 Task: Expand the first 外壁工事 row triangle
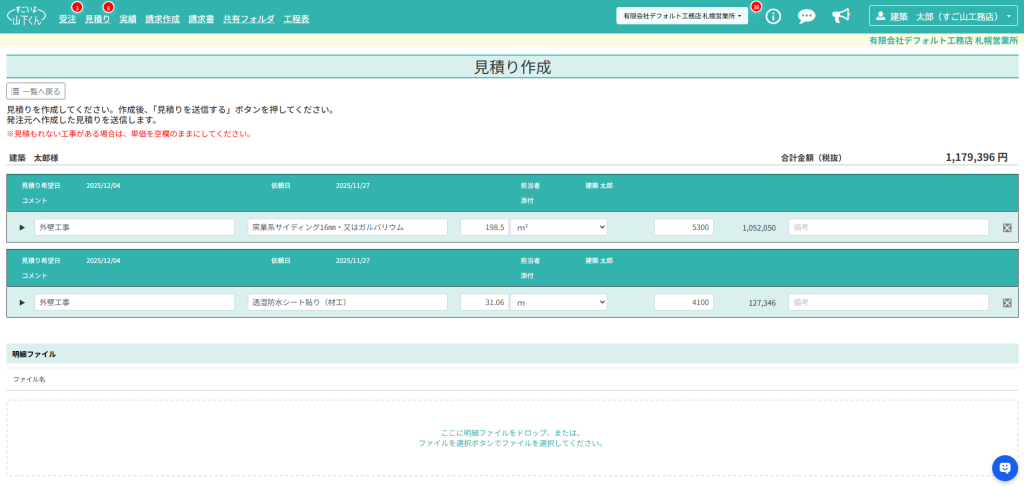click(x=22, y=228)
